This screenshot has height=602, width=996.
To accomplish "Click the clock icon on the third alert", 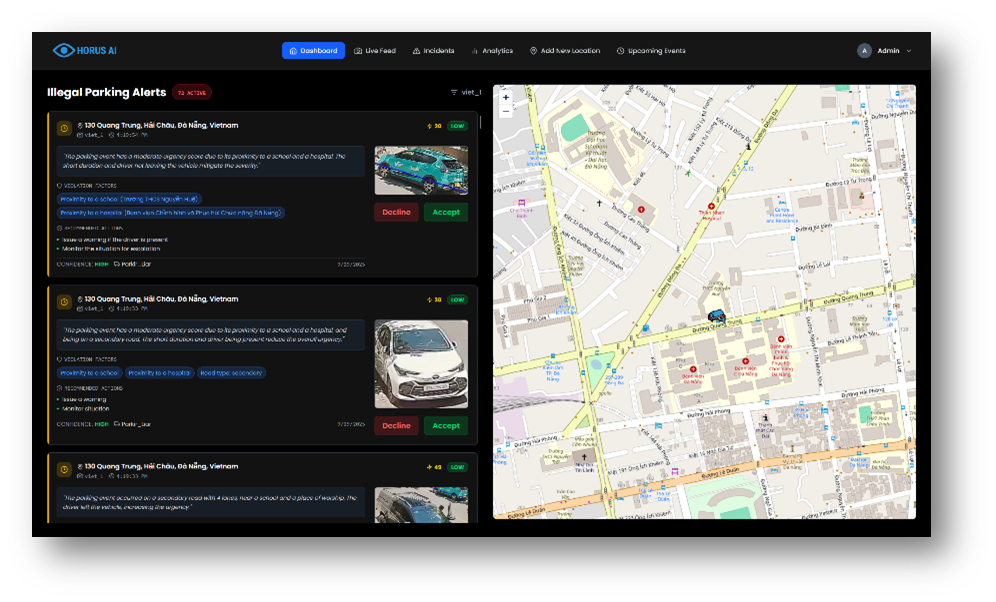I will point(64,469).
